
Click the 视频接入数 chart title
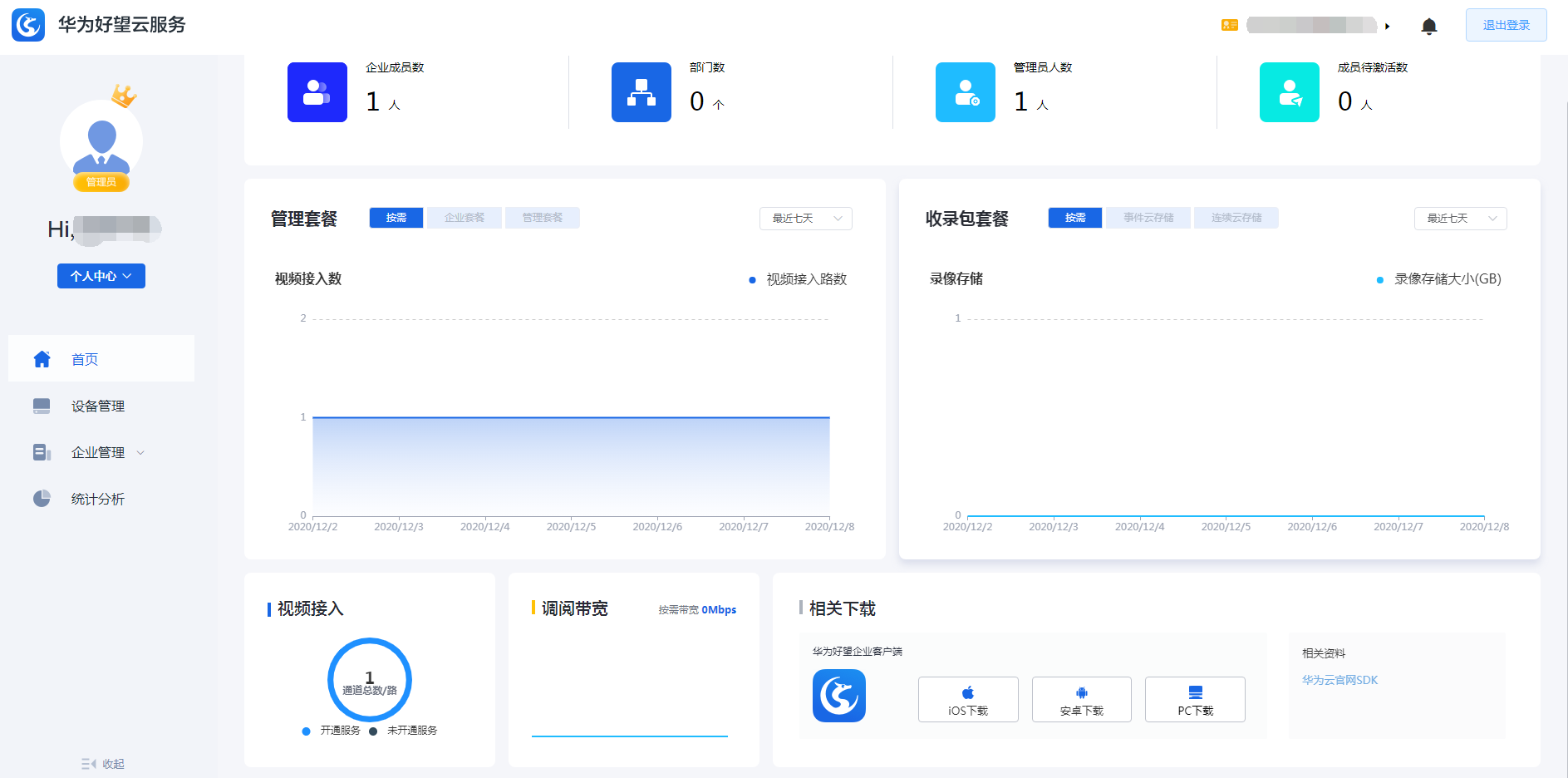pos(308,279)
